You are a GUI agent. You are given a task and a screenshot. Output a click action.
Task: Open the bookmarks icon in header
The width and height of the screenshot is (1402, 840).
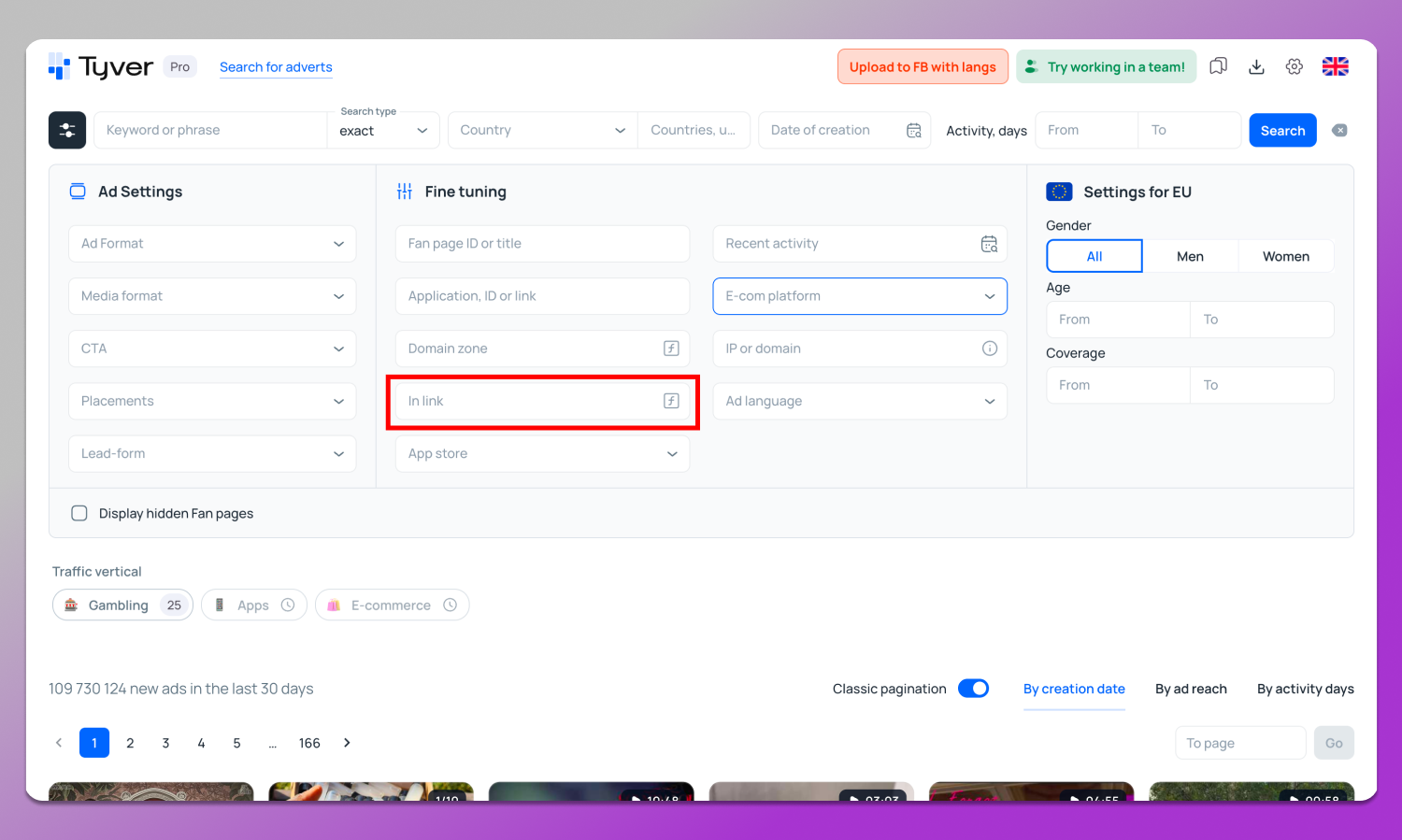1218,66
